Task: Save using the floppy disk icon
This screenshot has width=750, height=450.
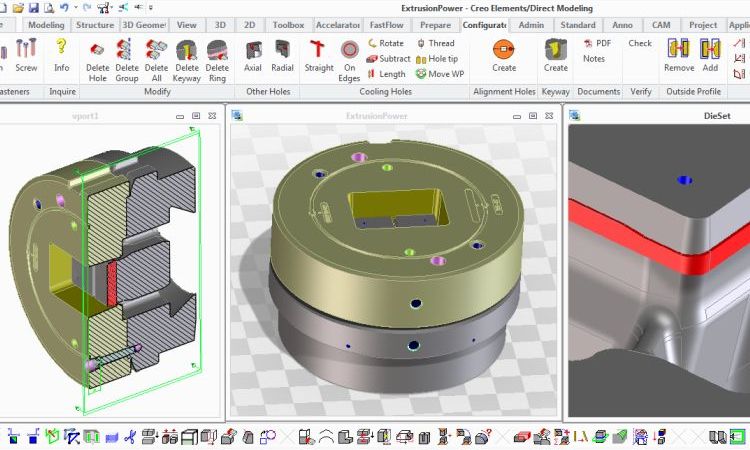Action: click(33, 8)
